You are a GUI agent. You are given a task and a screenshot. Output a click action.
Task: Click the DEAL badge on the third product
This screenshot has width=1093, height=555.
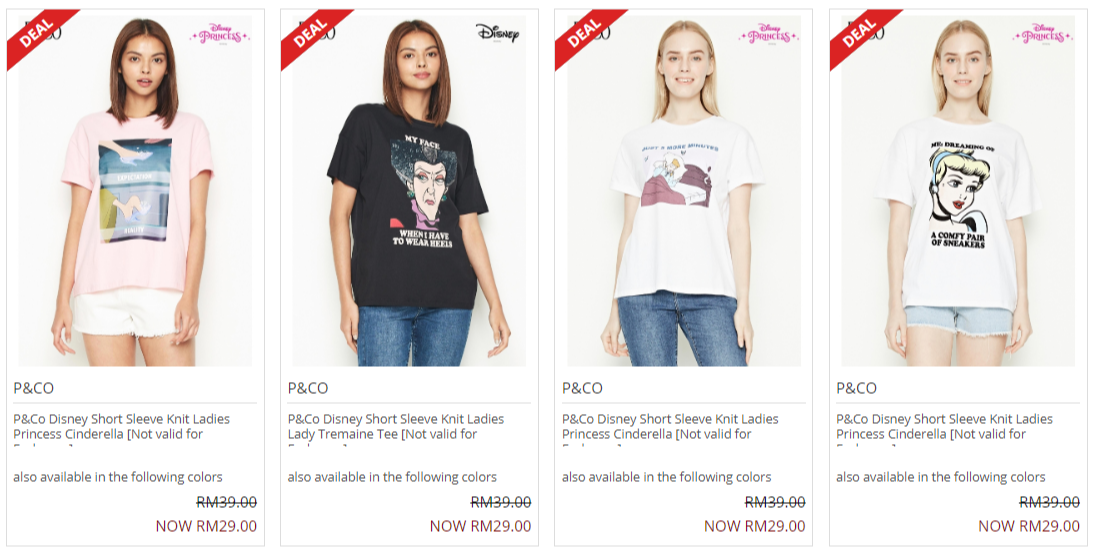click(584, 33)
